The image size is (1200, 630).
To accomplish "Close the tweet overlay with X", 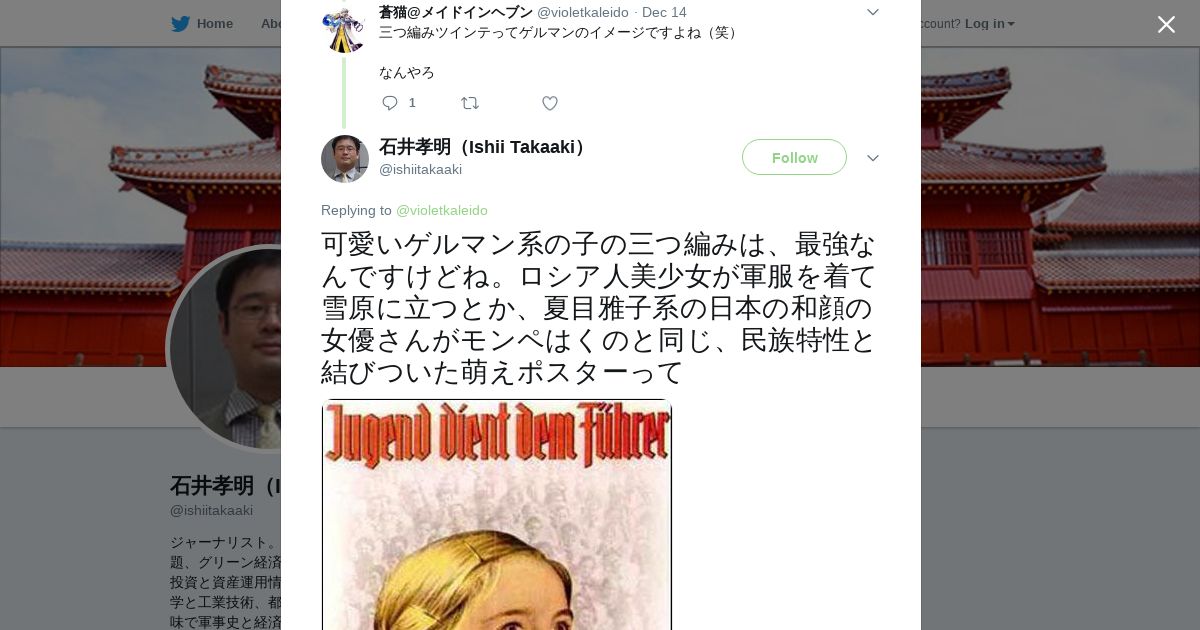I will [1166, 24].
